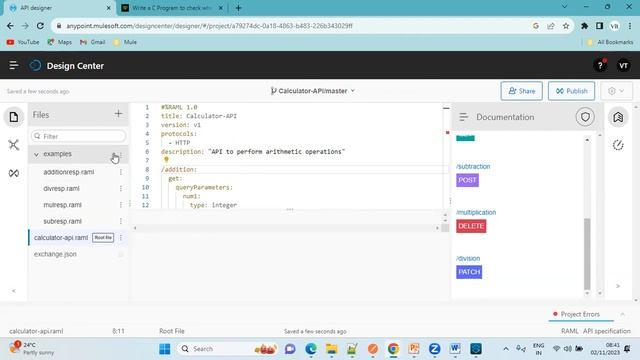Select subresp.raml file
The height and width of the screenshot is (360, 640).
click(62, 221)
